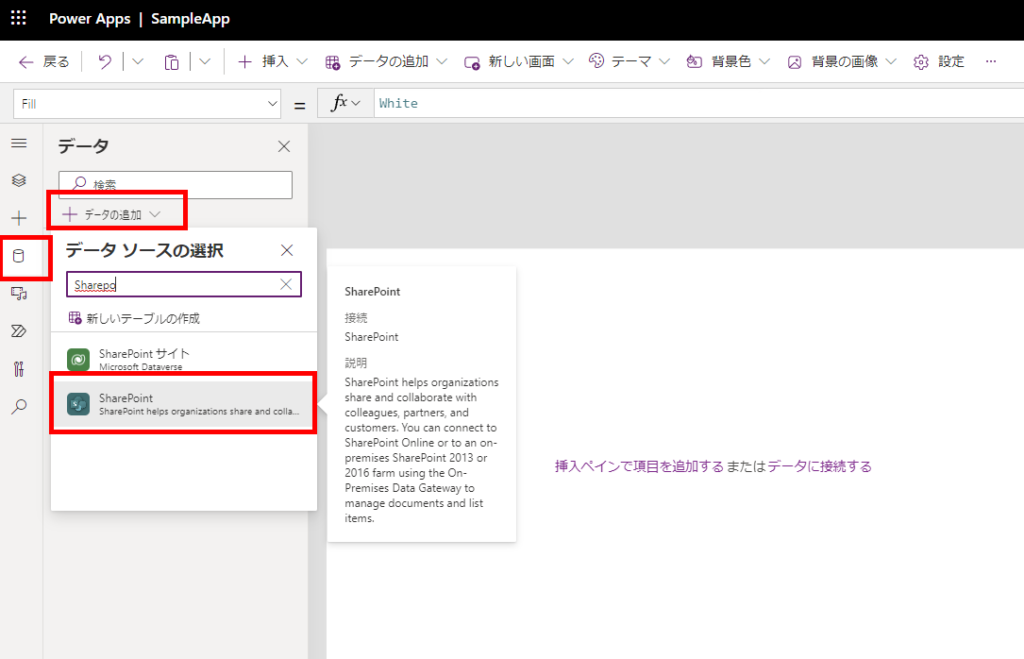
Task: Open the tree view layers icon
Action: tap(19, 180)
